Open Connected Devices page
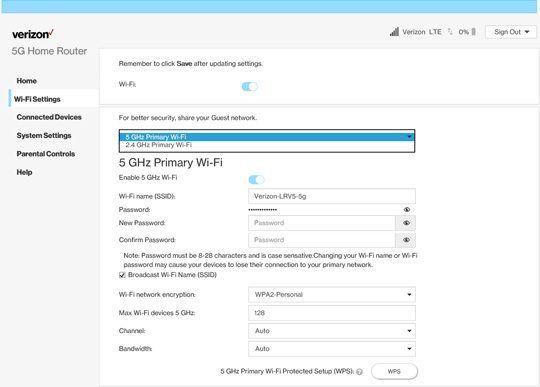 [49, 117]
